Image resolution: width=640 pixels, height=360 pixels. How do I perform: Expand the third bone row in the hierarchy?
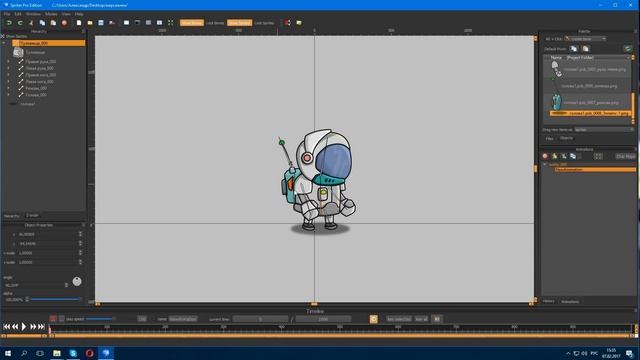pos(8,75)
